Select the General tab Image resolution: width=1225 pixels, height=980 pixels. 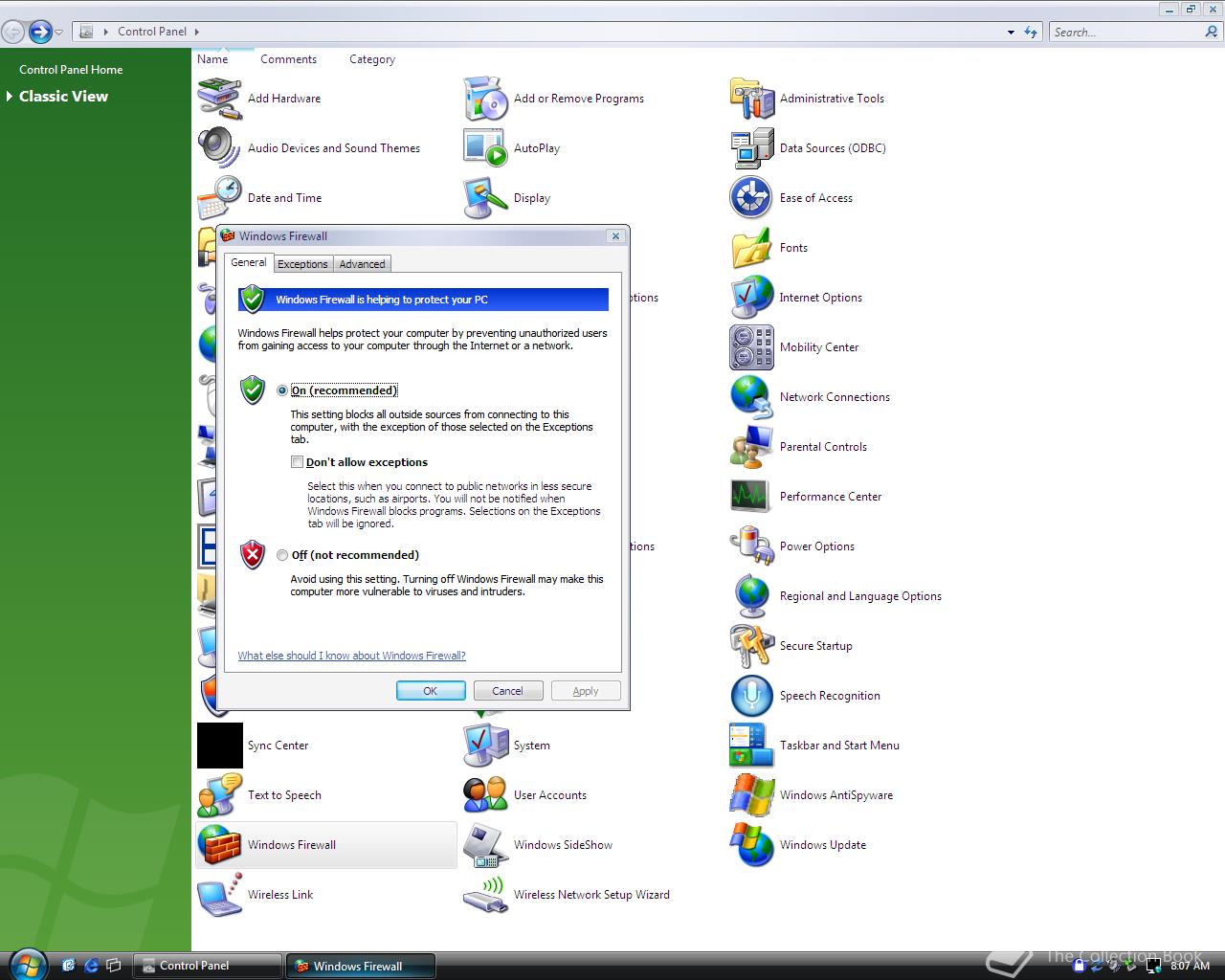(x=249, y=262)
